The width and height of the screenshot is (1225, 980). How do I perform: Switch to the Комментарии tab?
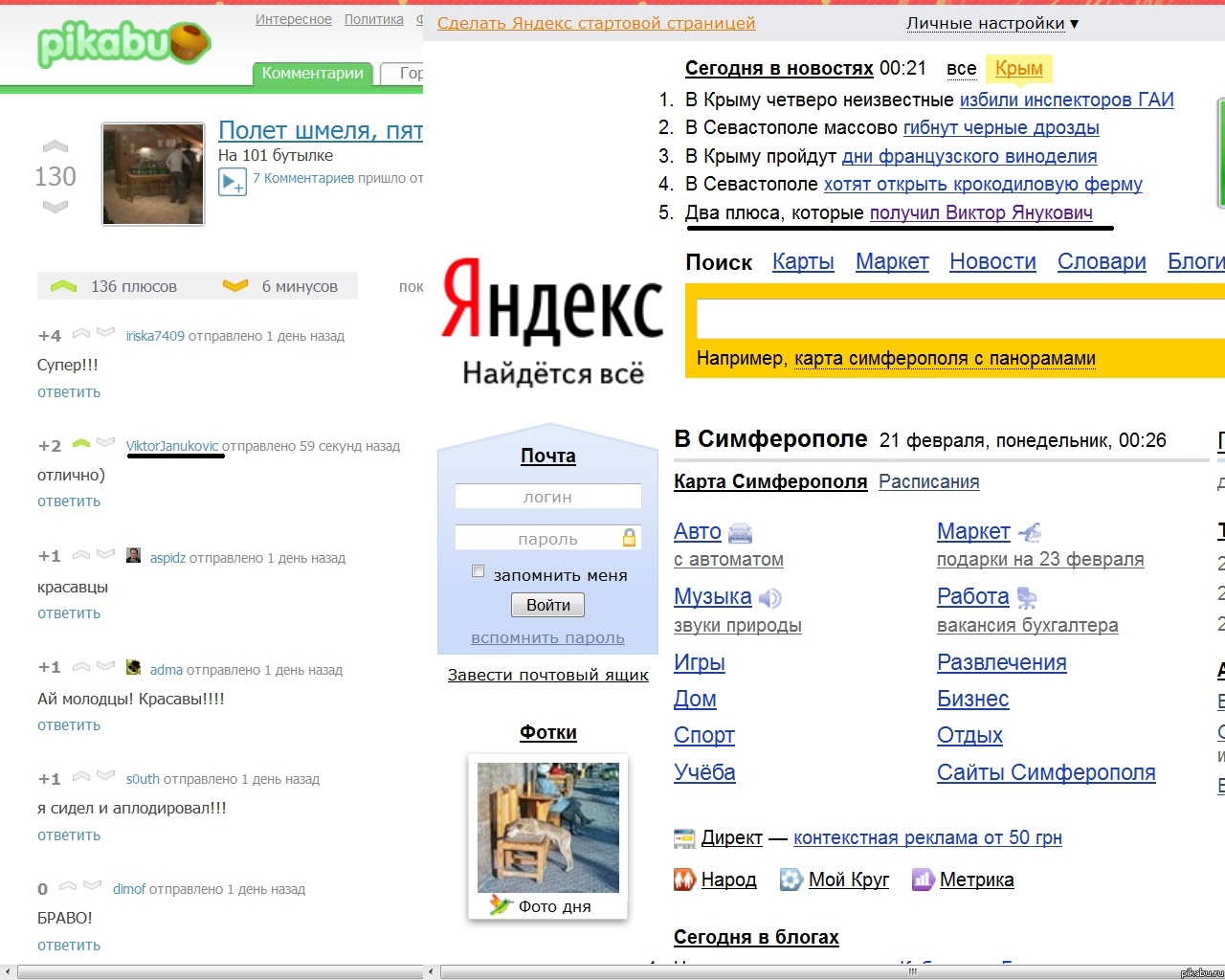click(311, 72)
